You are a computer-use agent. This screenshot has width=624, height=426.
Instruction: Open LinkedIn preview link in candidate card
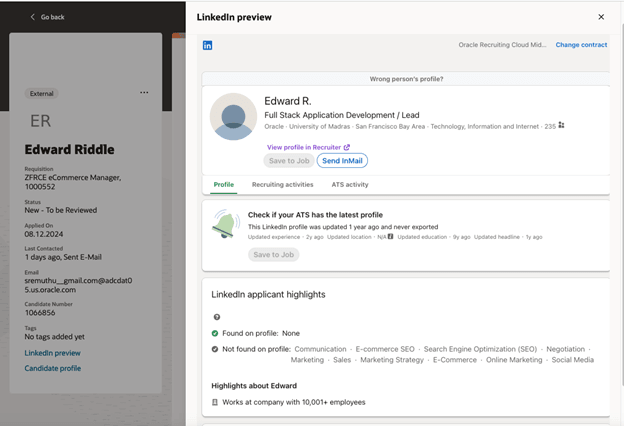(53, 353)
